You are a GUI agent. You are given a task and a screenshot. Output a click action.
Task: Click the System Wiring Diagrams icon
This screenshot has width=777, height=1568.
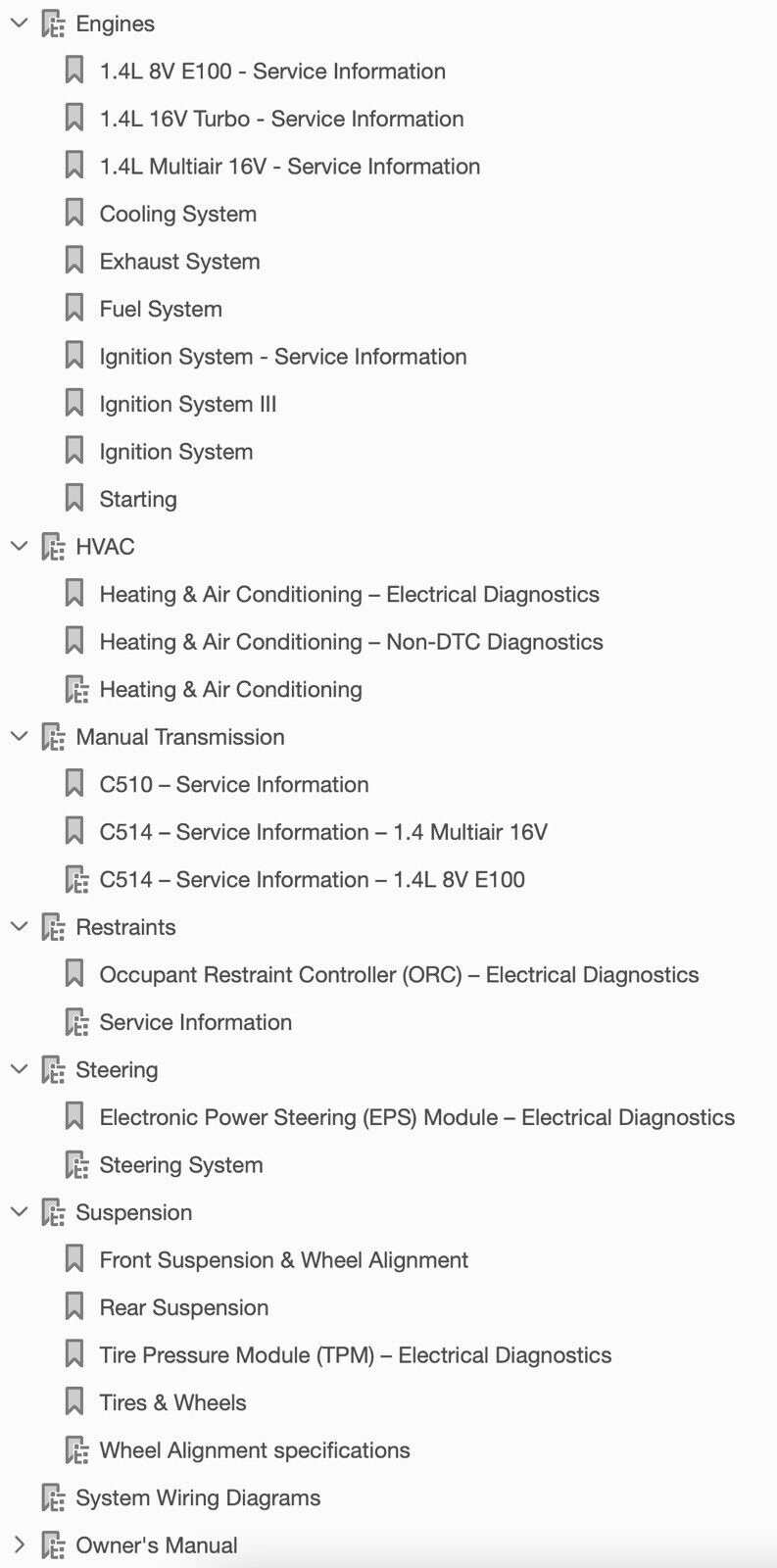[53, 1498]
